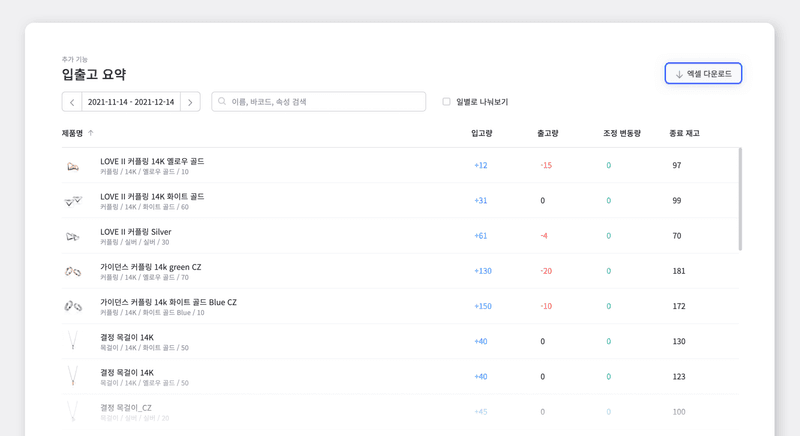Click the -20 outbound quantity value
Image resolution: width=800 pixels, height=436 pixels.
pos(546,271)
